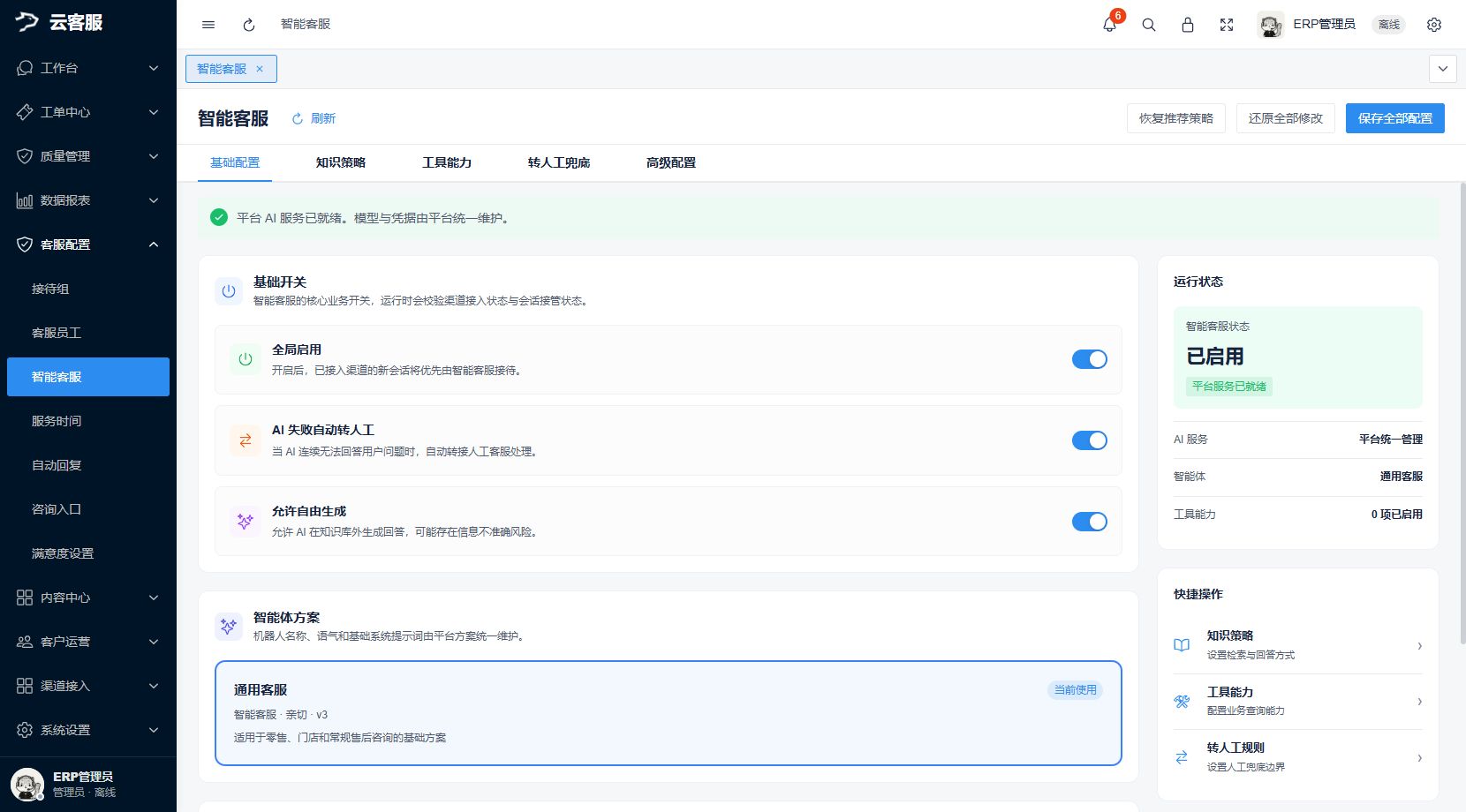Switch to the 高级配置 tab
The width and height of the screenshot is (1466, 812).
tap(671, 162)
